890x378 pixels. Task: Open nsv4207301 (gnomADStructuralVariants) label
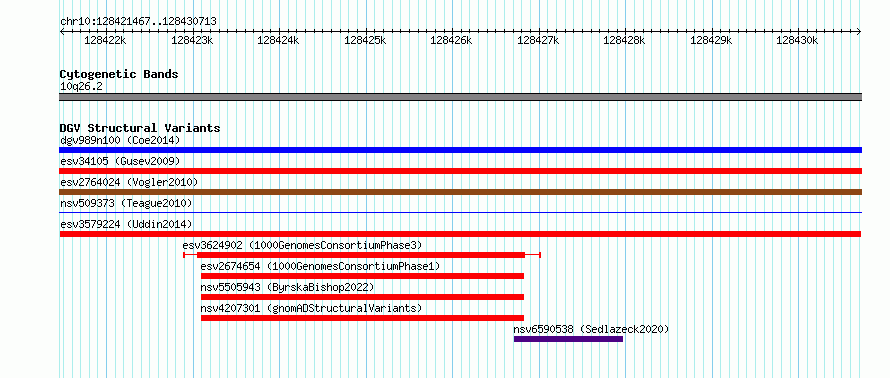click(x=312, y=308)
